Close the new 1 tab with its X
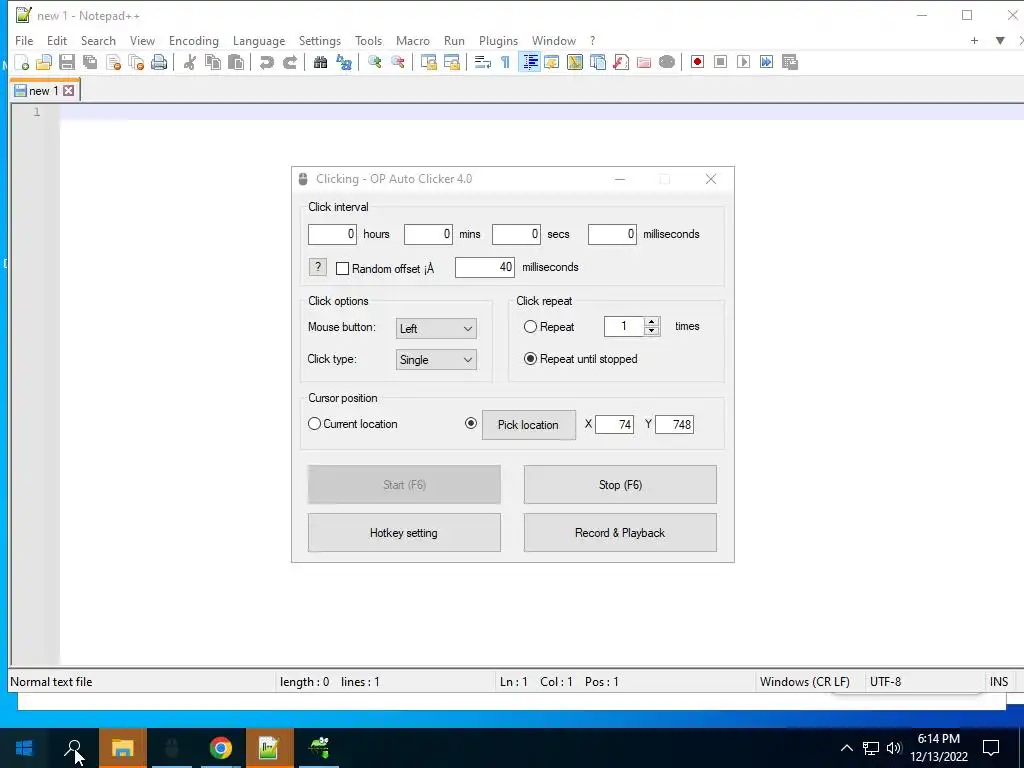The image size is (1024, 768). (69, 91)
